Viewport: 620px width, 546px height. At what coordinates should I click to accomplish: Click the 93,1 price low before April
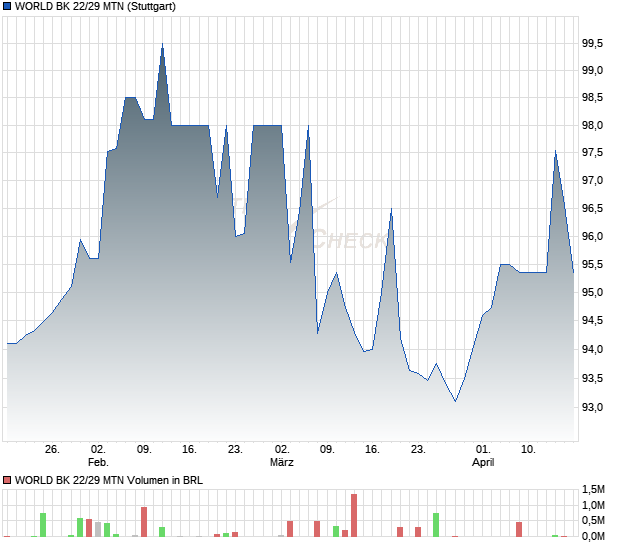tap(455, 401)
